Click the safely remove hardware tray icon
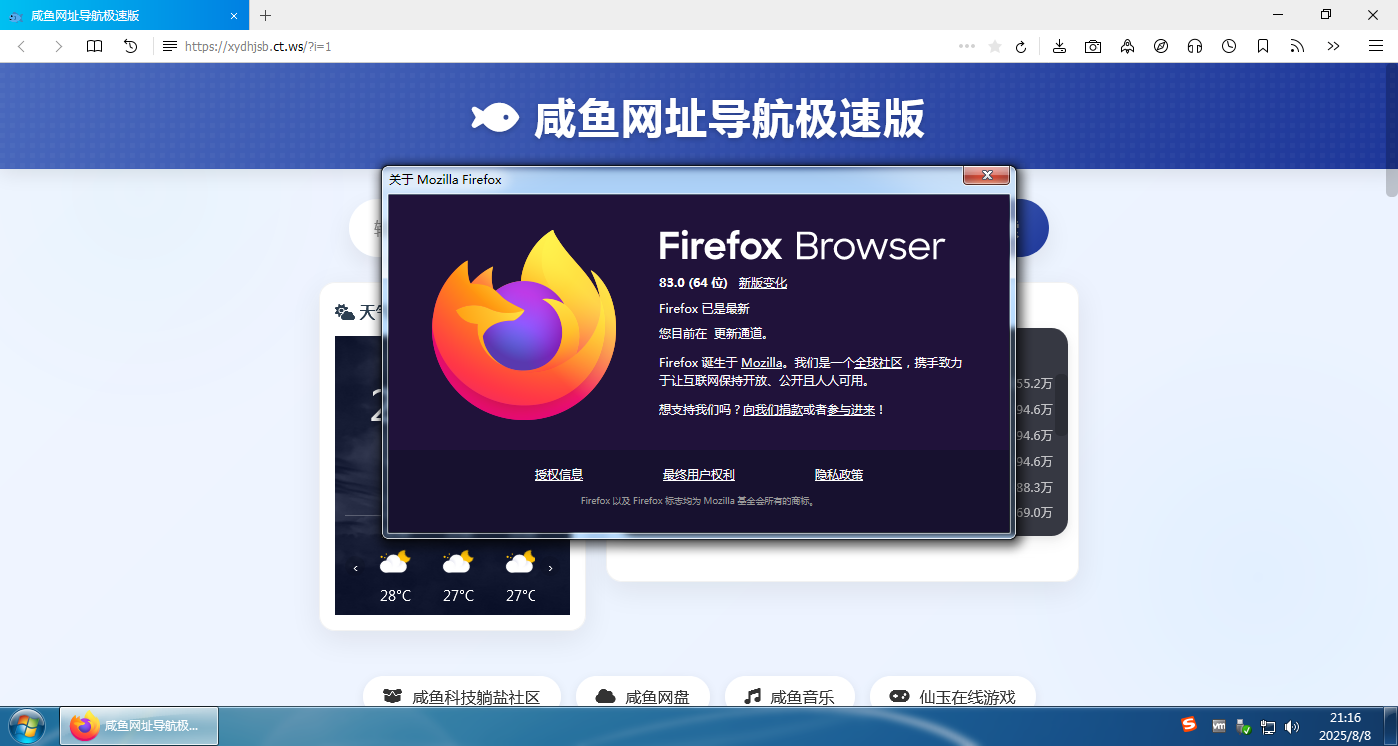The width and height of the screenshot is (1398, 746). (x=1243, y=726)
